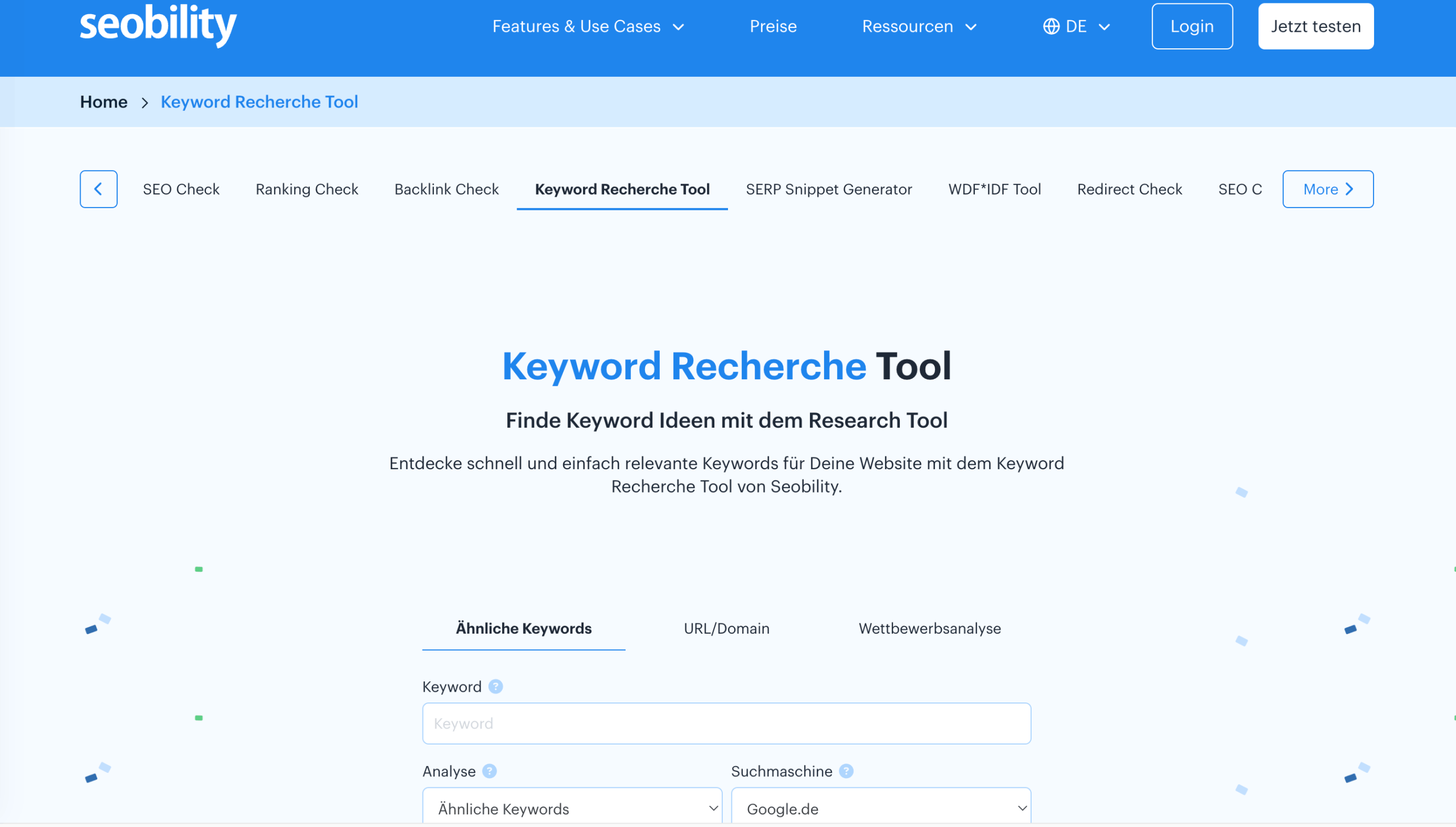Click the Login button
This screenshot has width=1456, height=827.
1192,26
